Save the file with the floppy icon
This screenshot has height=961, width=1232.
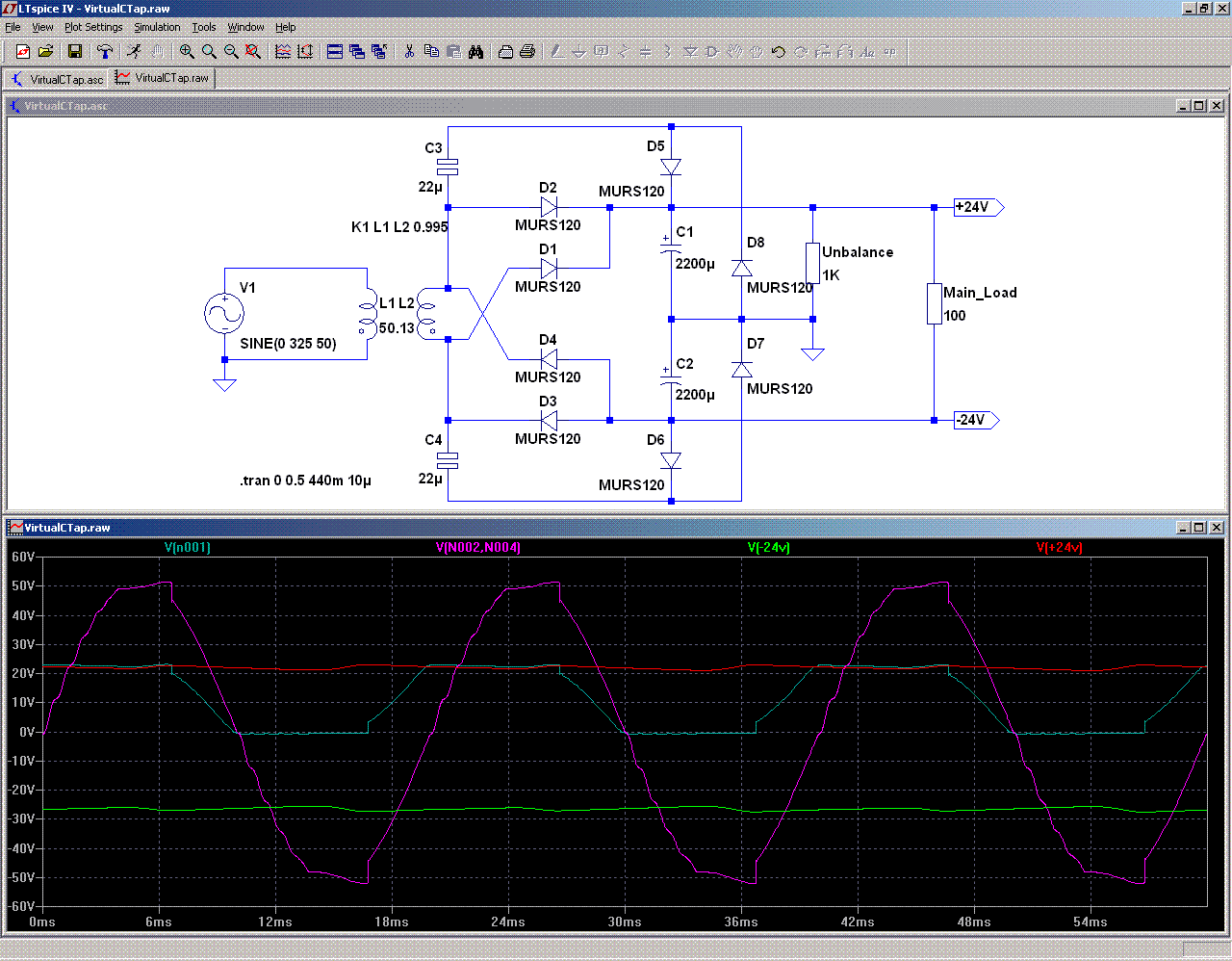(x=75, y=51)
